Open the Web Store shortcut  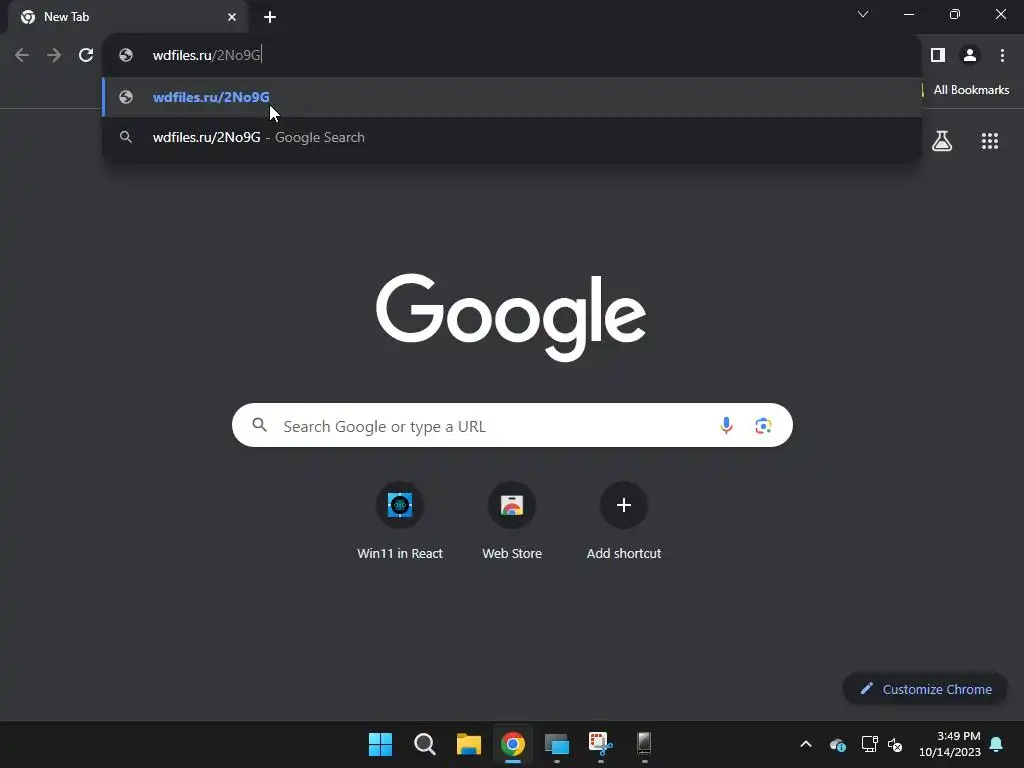click(x=512, y=521)
